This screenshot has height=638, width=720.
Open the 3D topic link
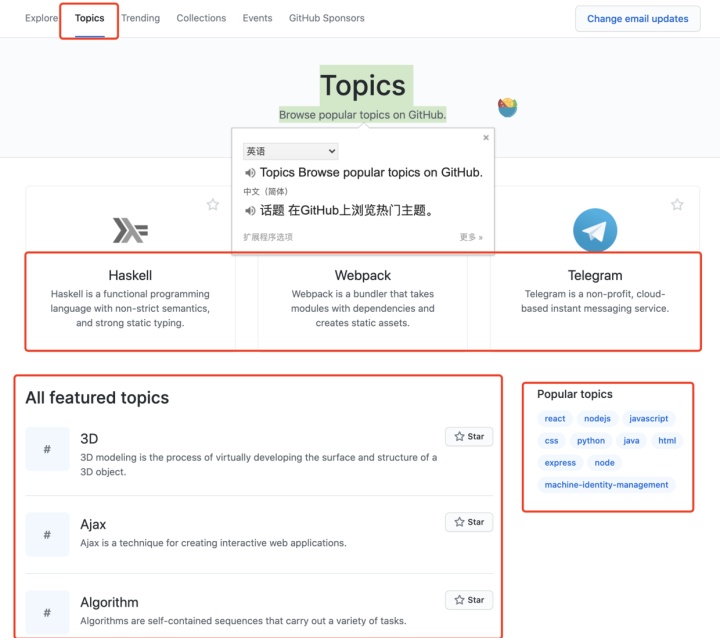[89, 439]
